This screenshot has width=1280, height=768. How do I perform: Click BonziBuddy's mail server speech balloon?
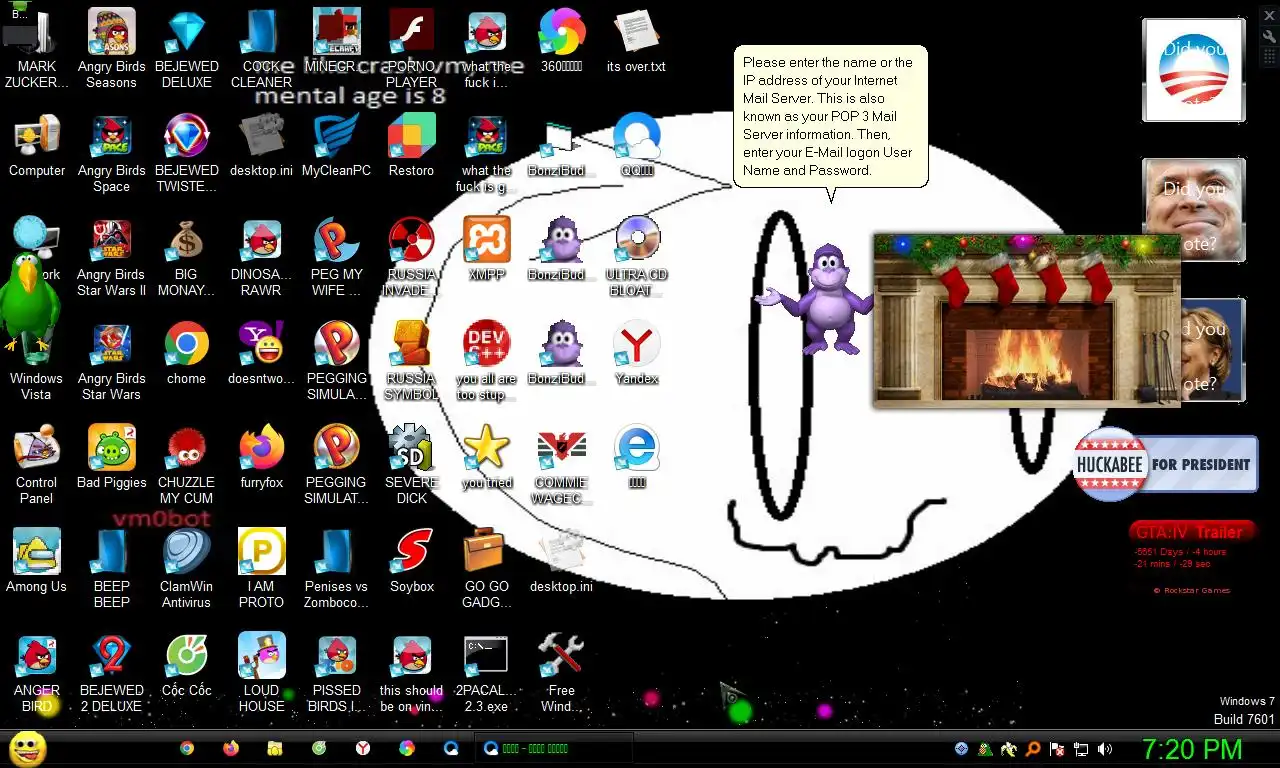(x=831, y=117)
